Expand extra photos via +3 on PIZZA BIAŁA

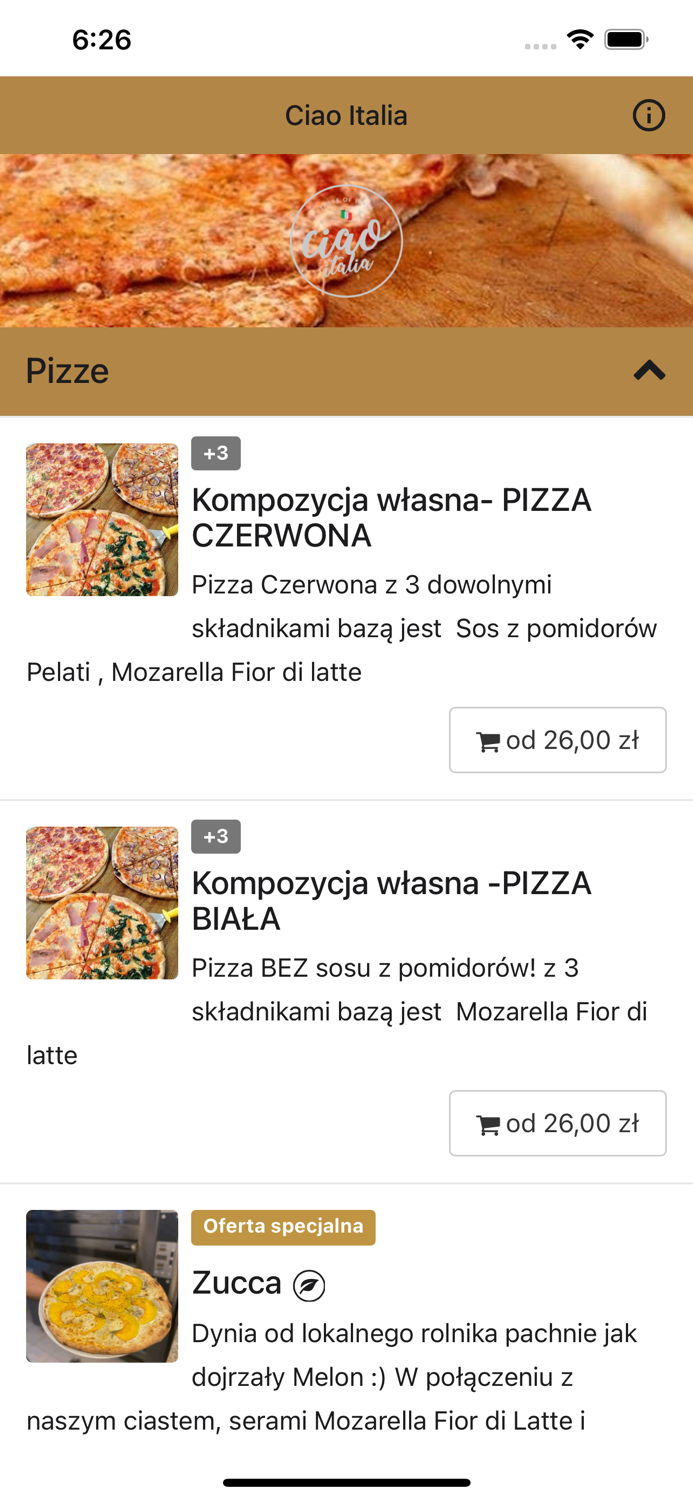pos(215,836)
